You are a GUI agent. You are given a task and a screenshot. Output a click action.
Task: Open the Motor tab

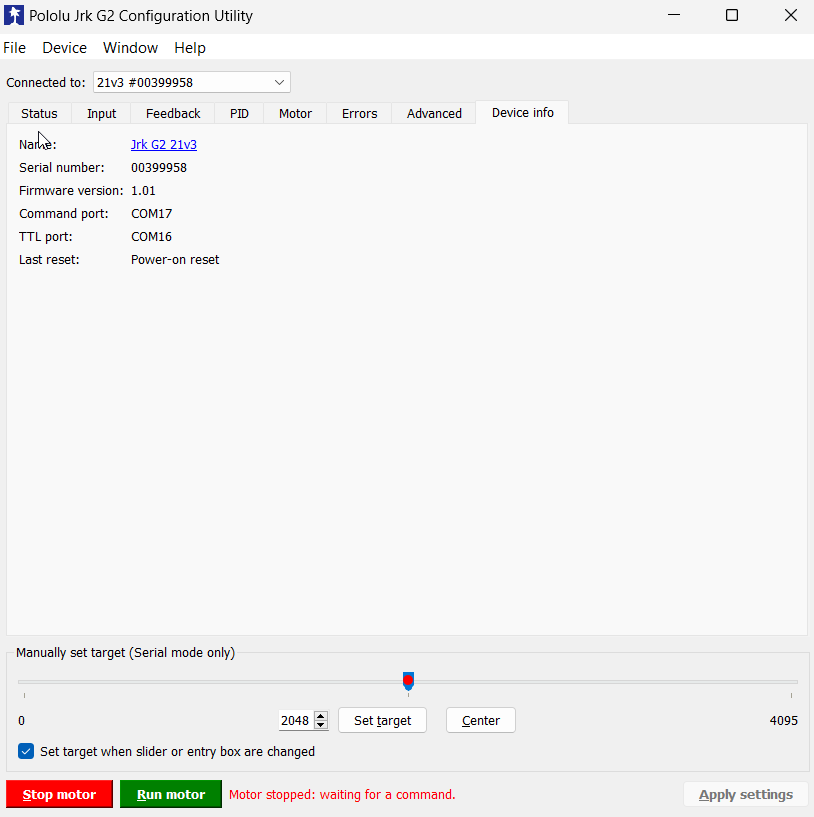(295, 113)
